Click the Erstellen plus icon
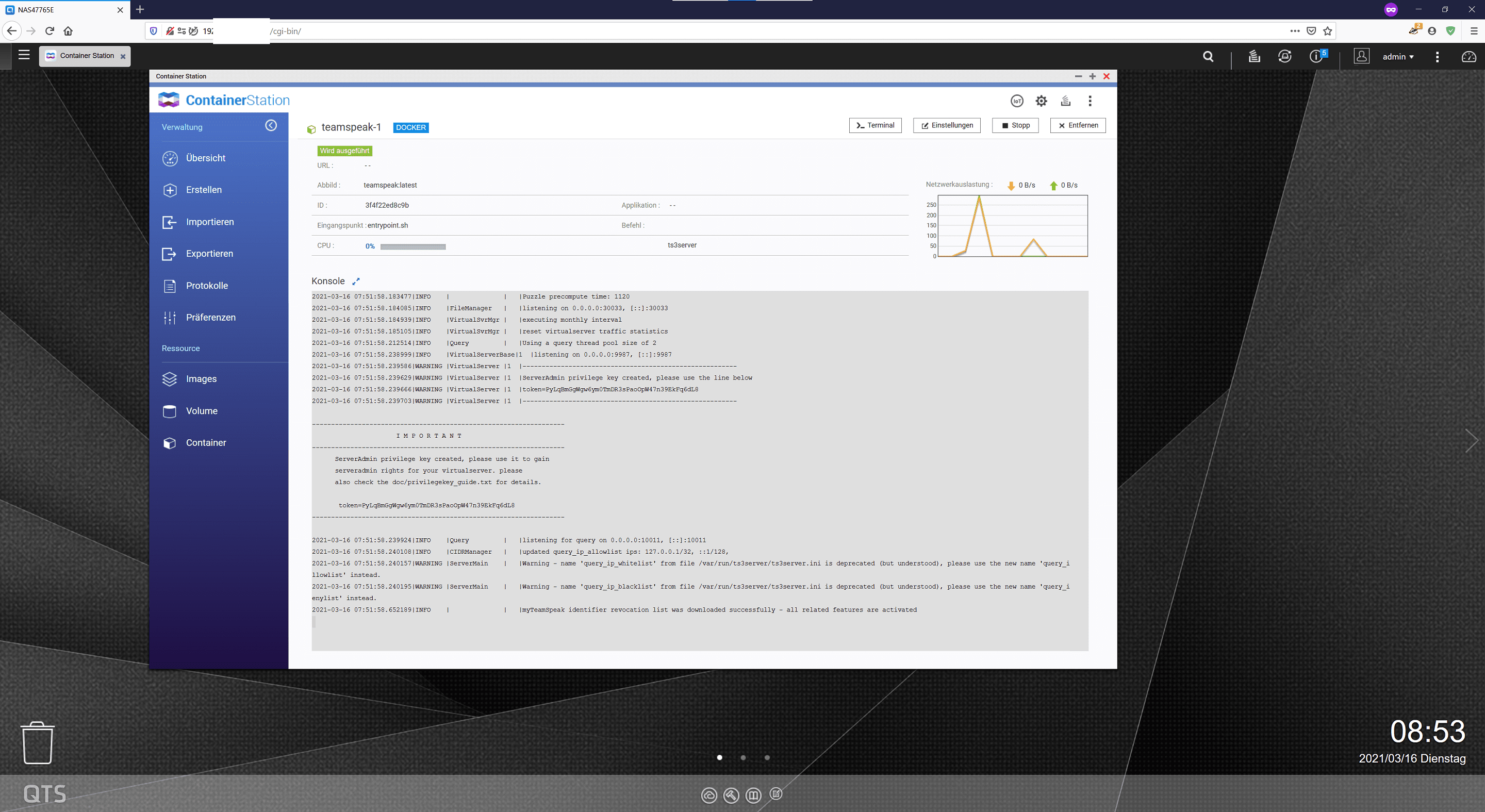 coord(170,190)
